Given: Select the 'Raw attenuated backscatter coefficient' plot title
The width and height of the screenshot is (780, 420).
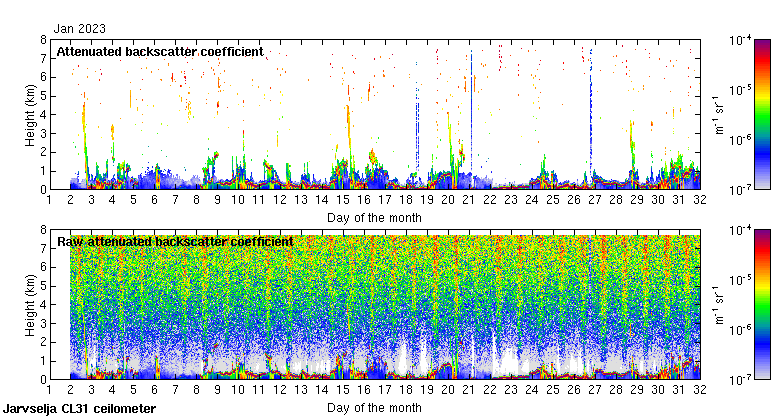Looking at the screenshot, I should pos(175,242).
